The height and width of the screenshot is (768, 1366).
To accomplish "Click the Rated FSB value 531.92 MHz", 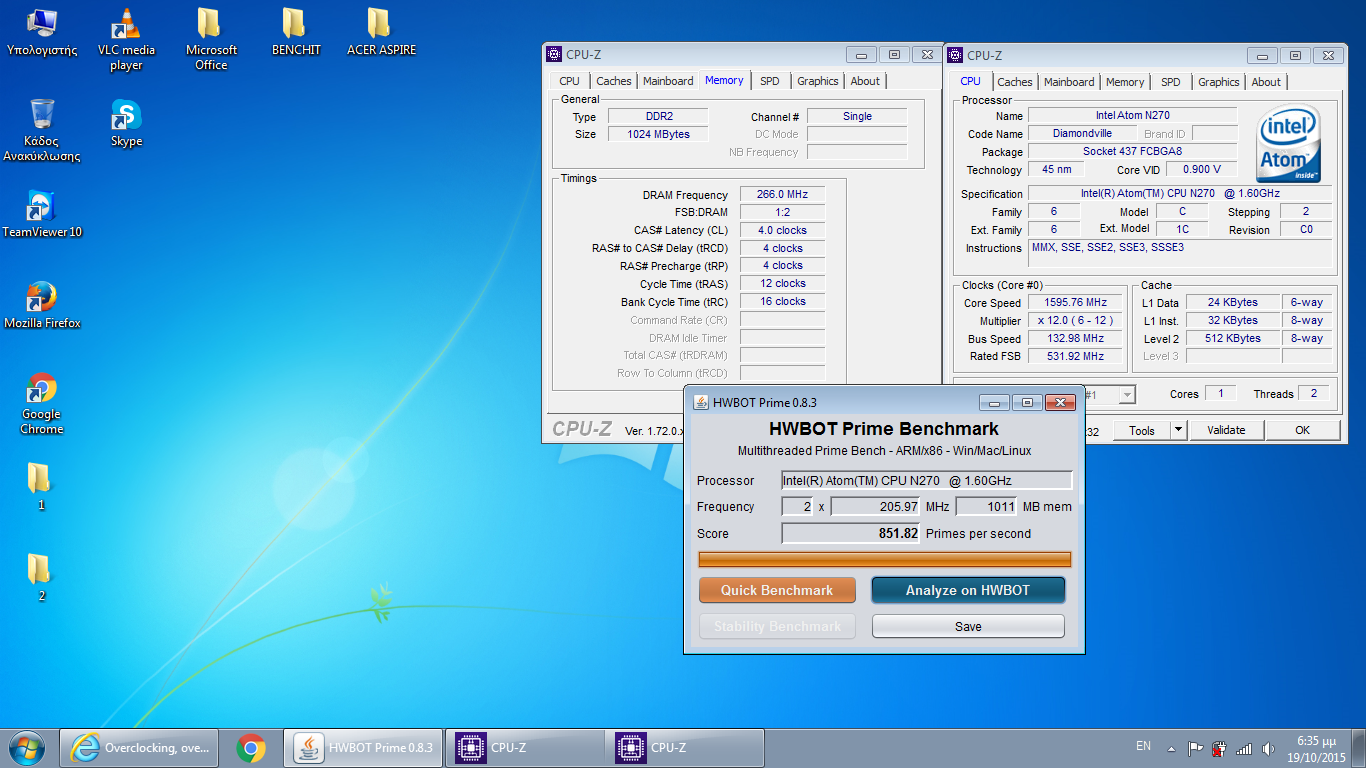I will [x=1077, y=356].
